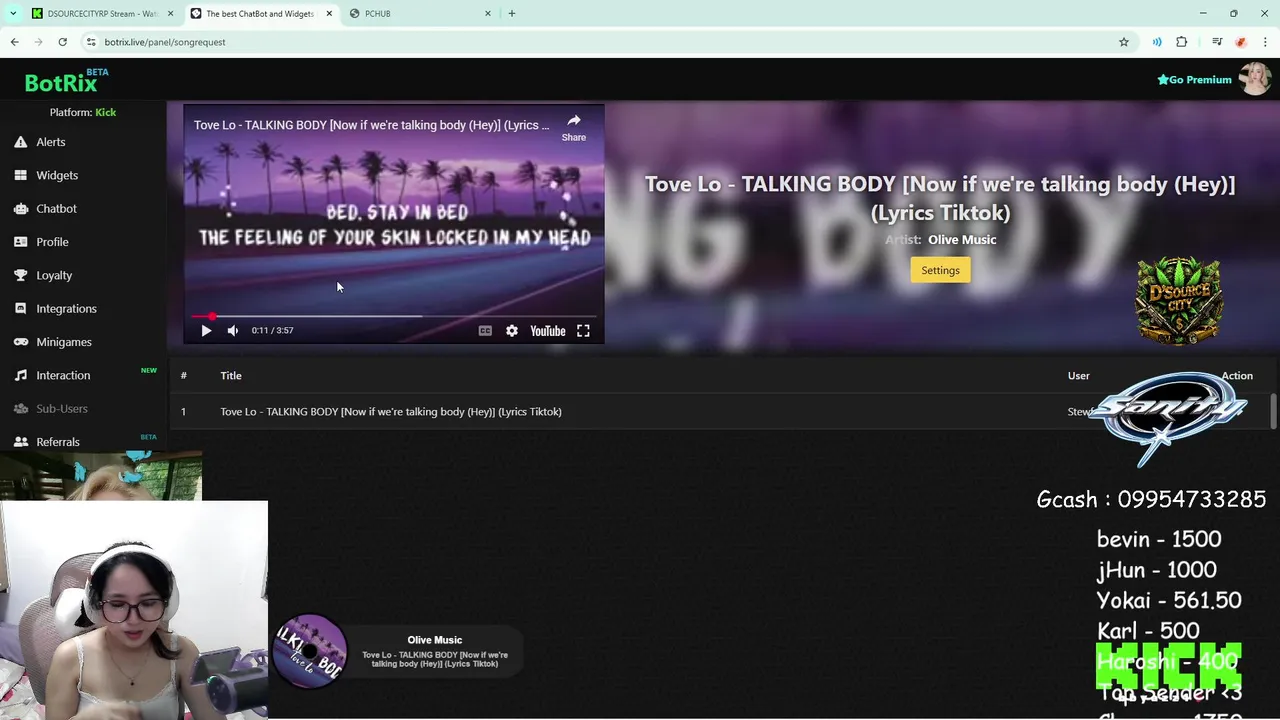Enter fullscreen in the video player

583,331
